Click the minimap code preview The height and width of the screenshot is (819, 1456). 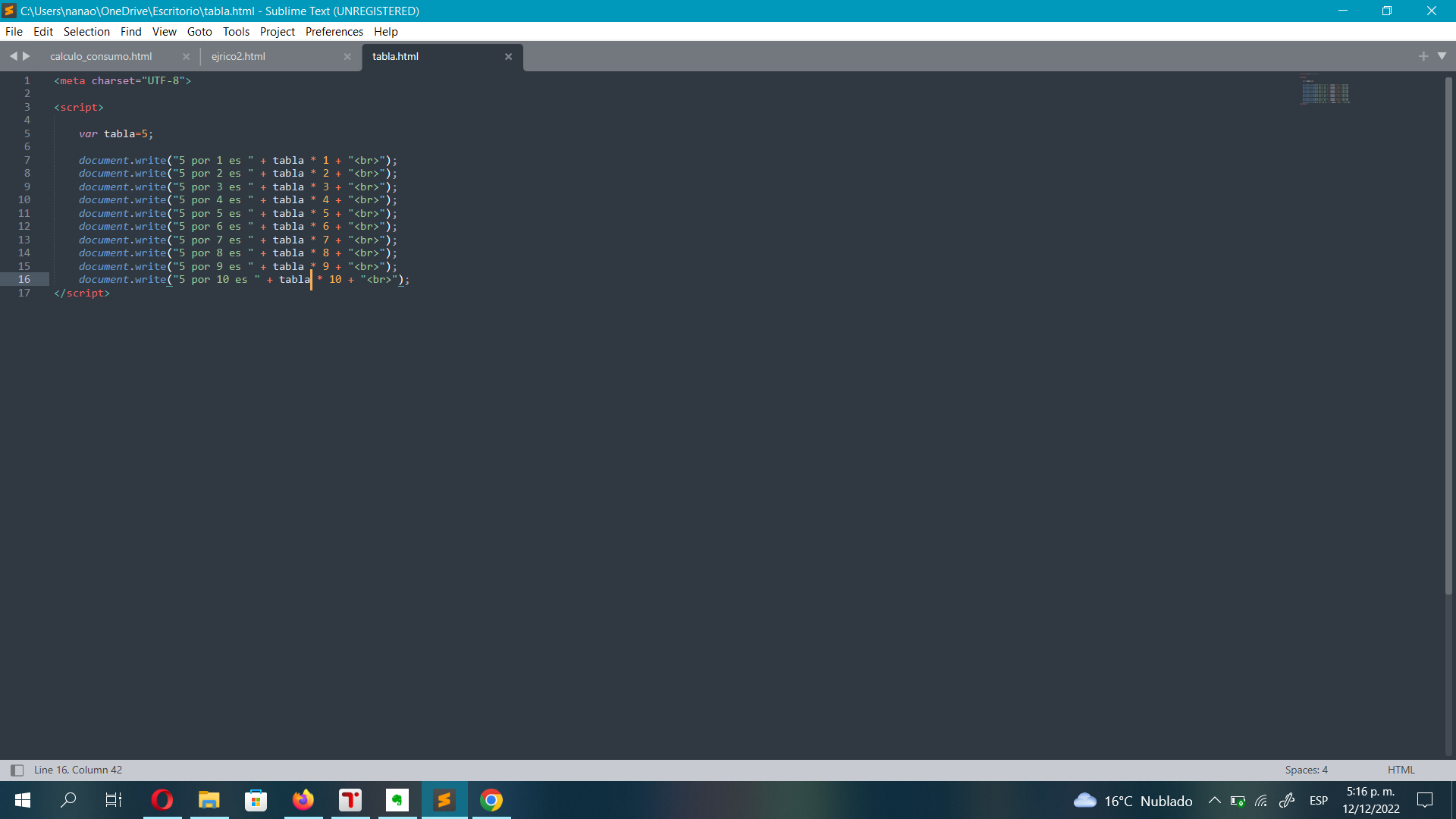(1325, 89)
